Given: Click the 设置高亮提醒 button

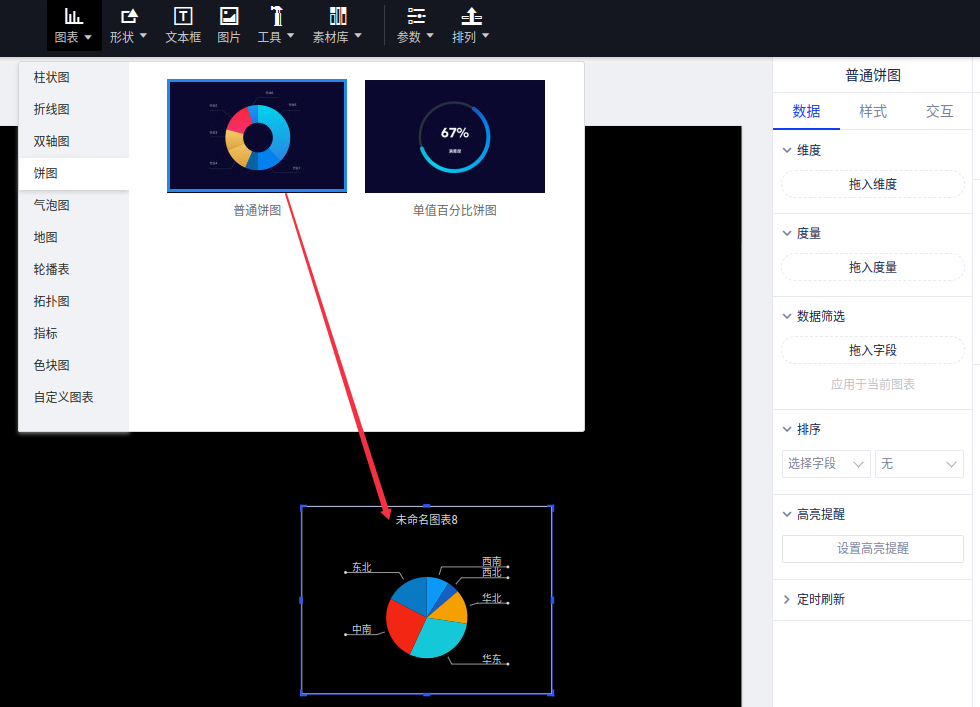Looking at the screenshot, I should click(872, 548).
